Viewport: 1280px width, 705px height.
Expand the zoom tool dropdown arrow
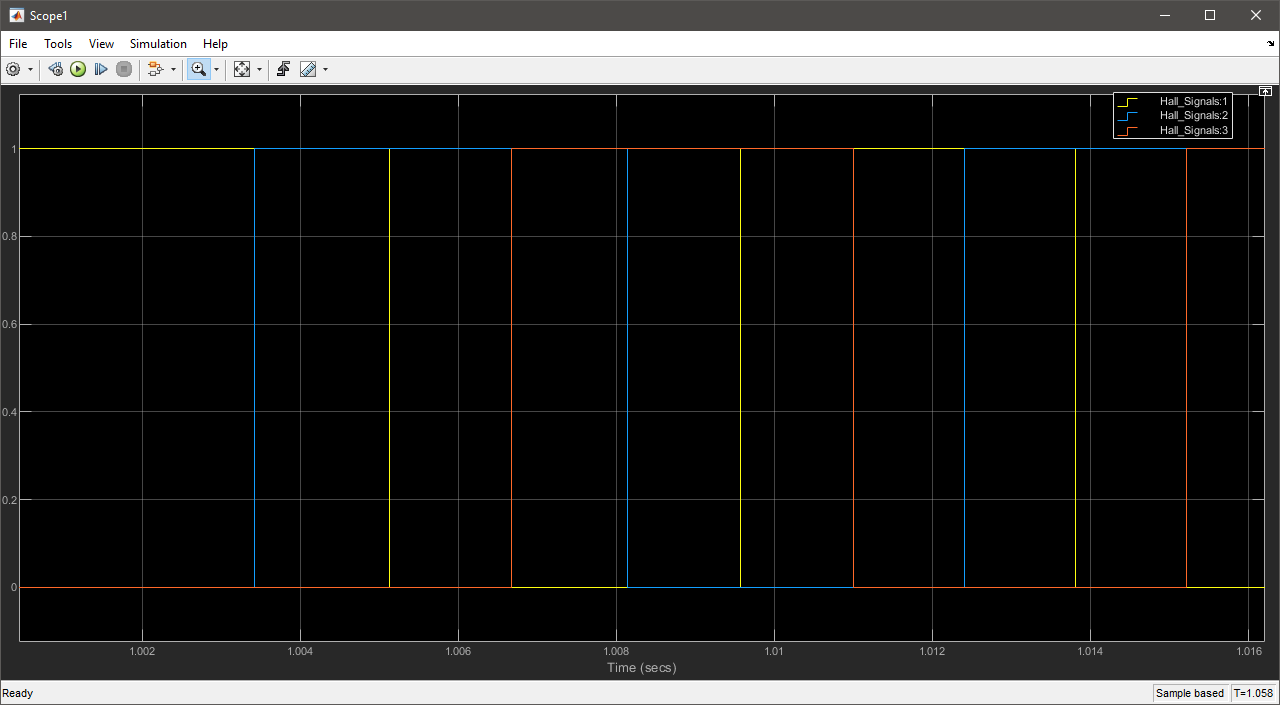(x=216, y=69)
